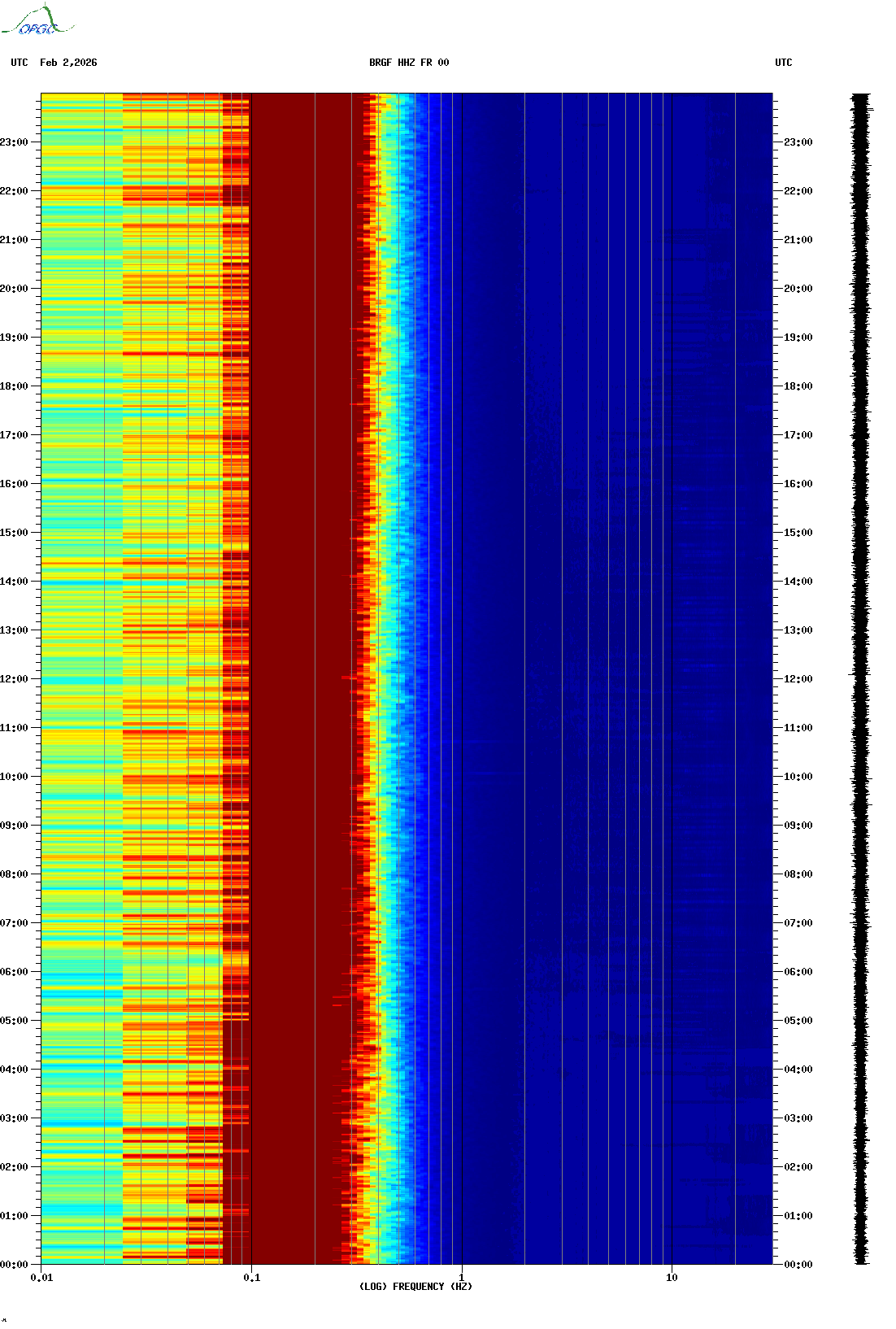Click the OGS logo icon
The height and width of the screenshot is (1329, 896).
point(37,22)
